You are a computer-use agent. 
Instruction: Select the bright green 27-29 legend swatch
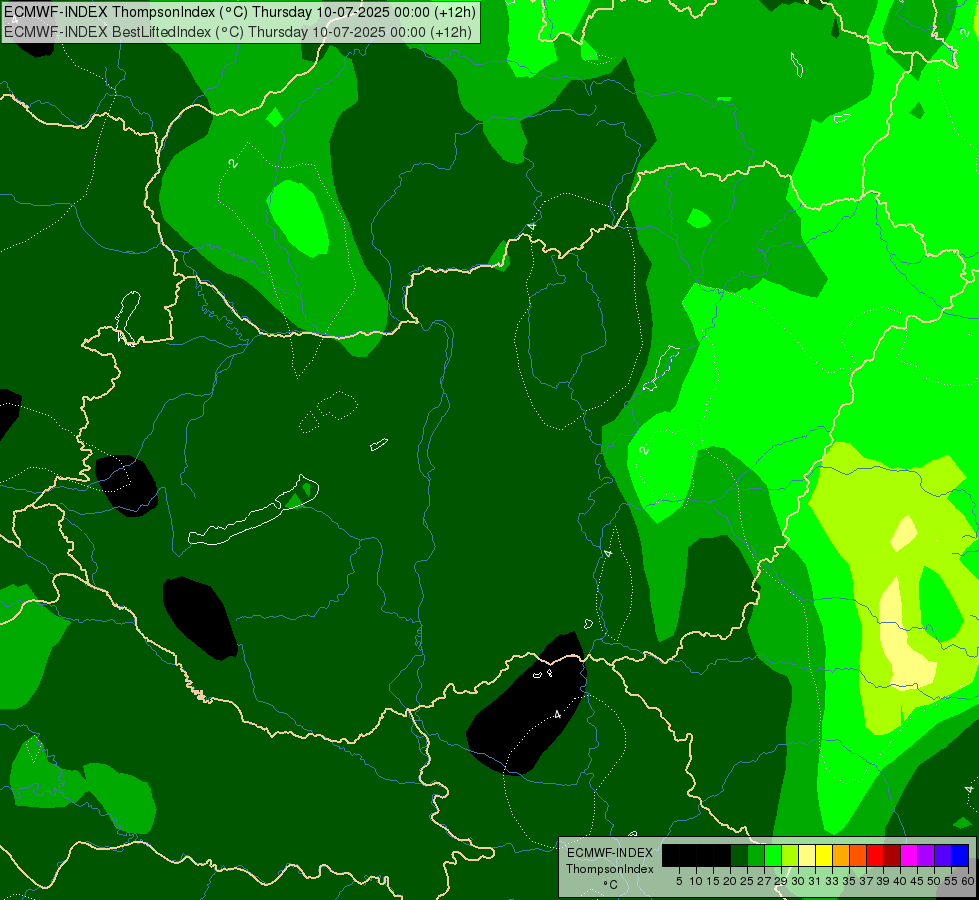773,855
